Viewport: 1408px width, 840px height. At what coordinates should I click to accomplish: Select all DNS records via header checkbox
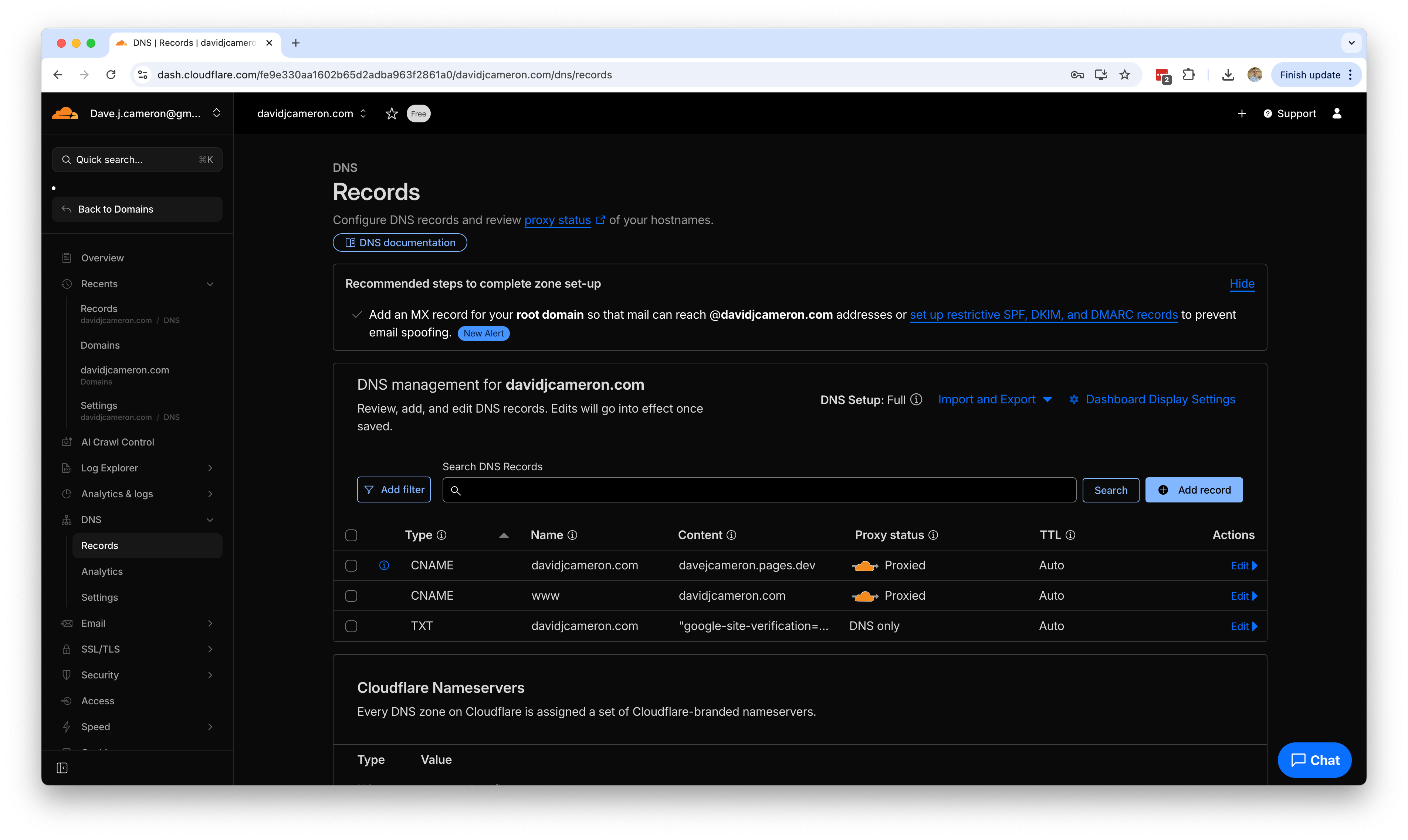[x=351, y=535]
